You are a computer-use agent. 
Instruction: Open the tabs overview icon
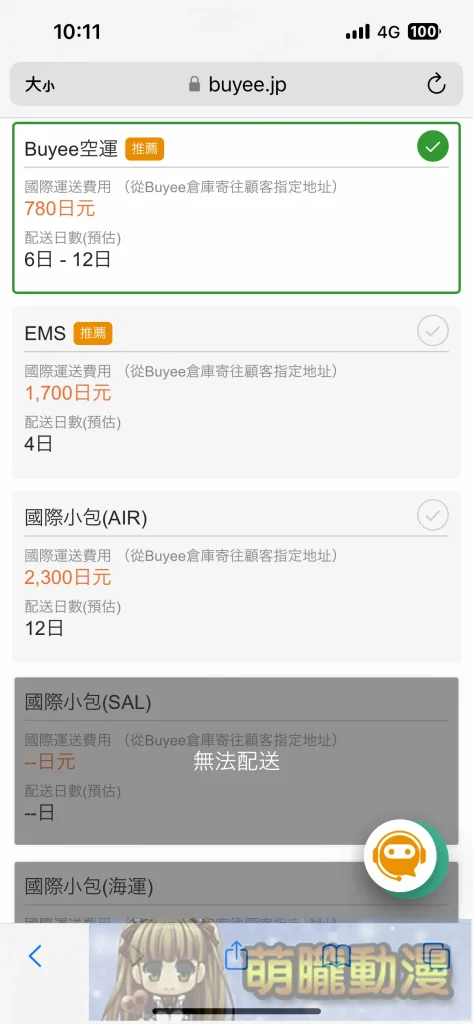[436, 956]
